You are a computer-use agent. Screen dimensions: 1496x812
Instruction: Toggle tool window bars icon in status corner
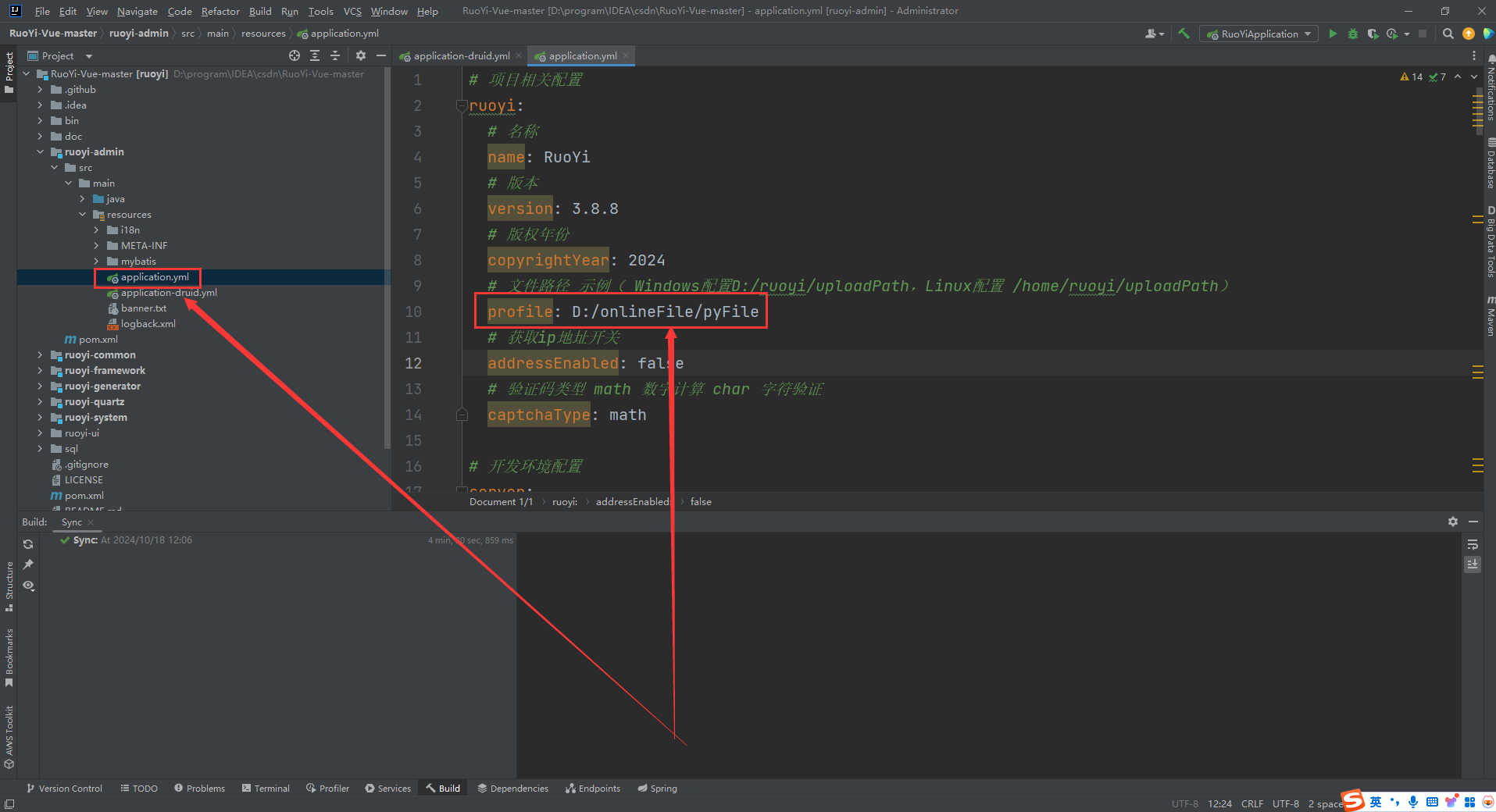[x=9, y=804]
